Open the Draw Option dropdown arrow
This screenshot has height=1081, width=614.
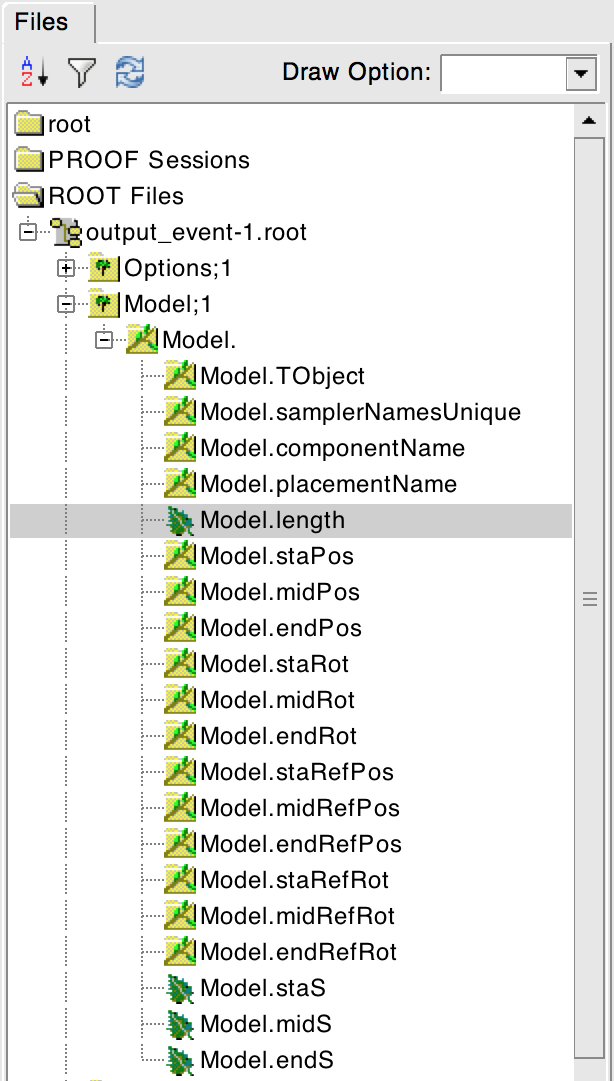(x=581, y=72)
